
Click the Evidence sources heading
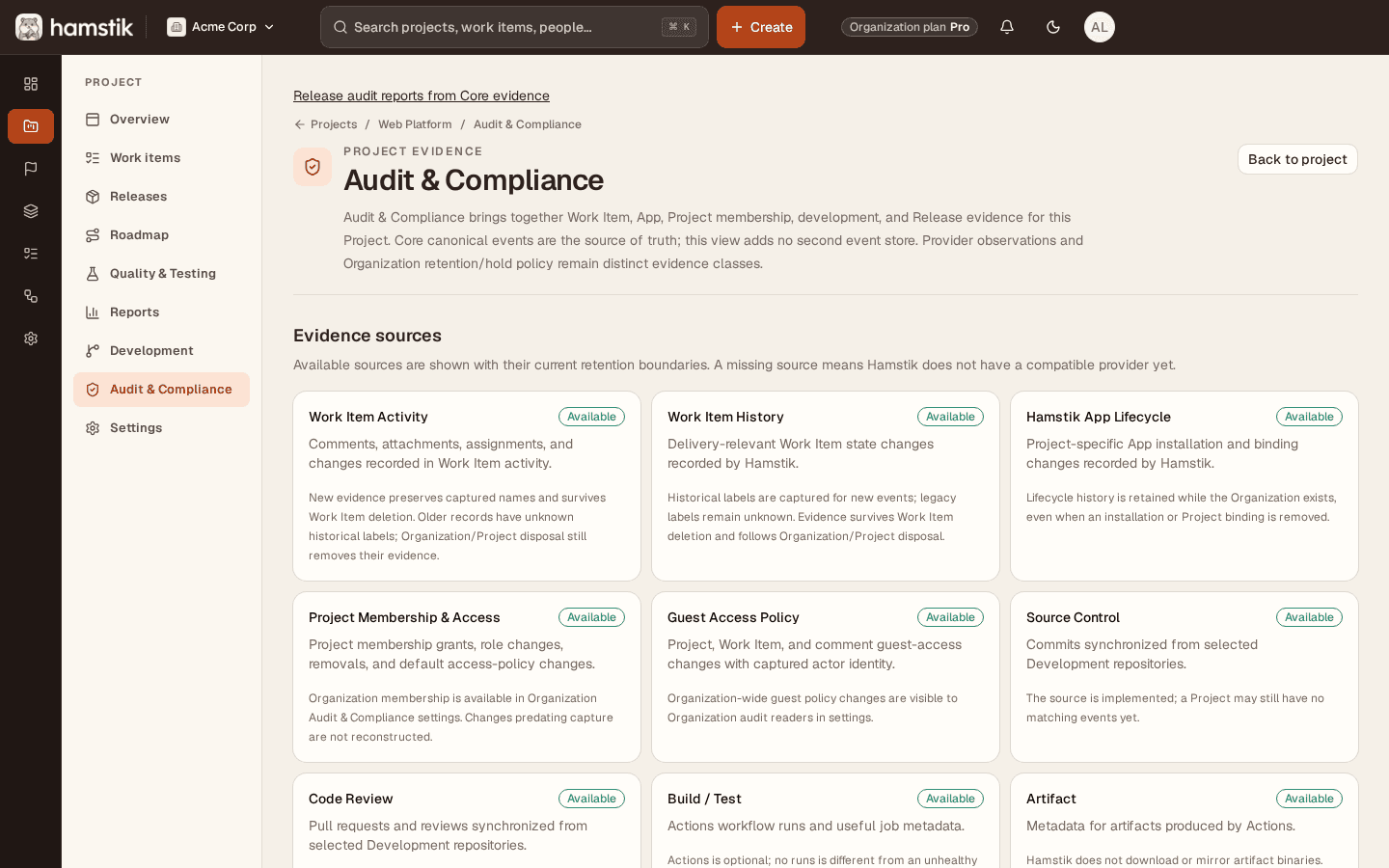pos(368,336)
